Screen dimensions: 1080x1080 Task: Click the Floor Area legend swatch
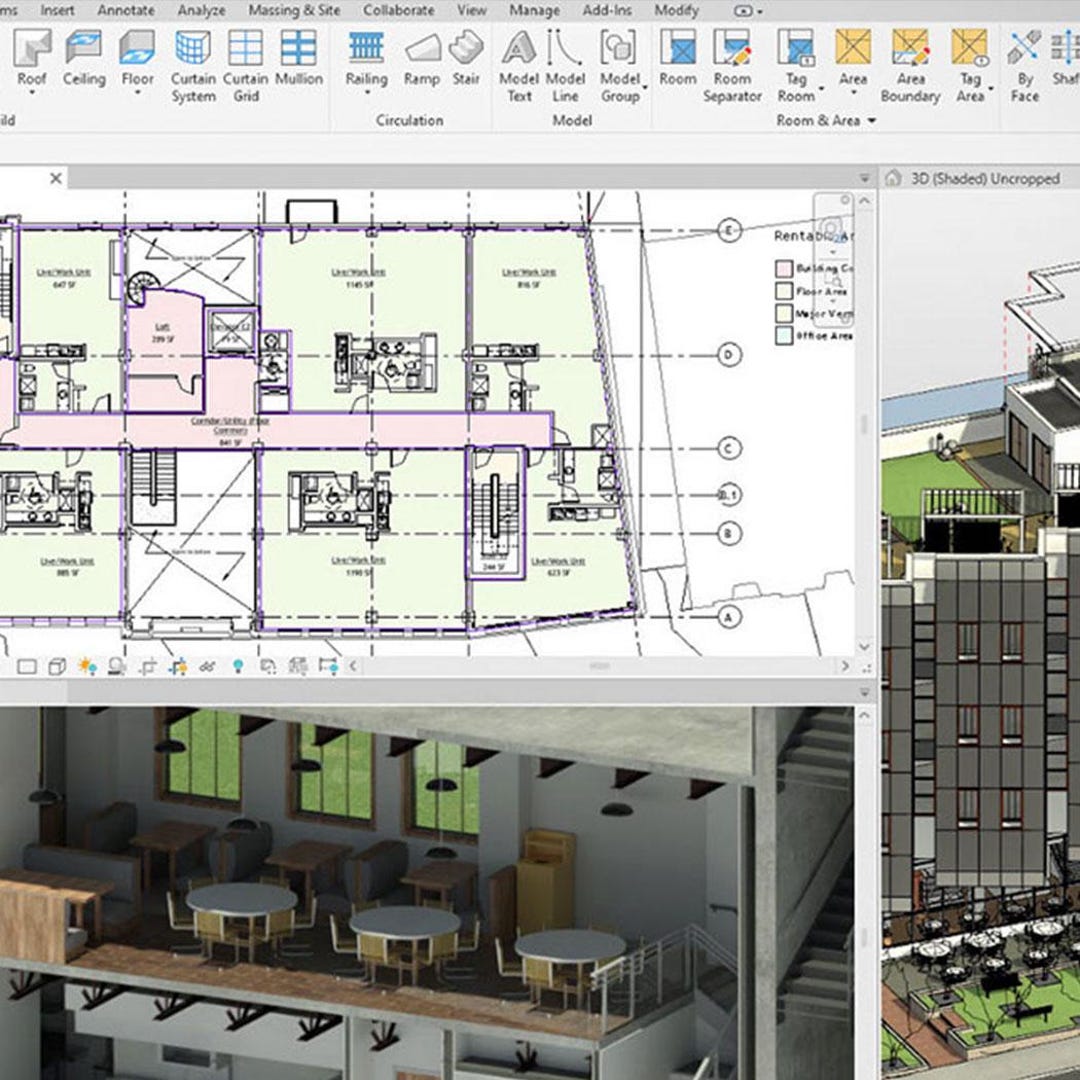(x=784, y=291)
